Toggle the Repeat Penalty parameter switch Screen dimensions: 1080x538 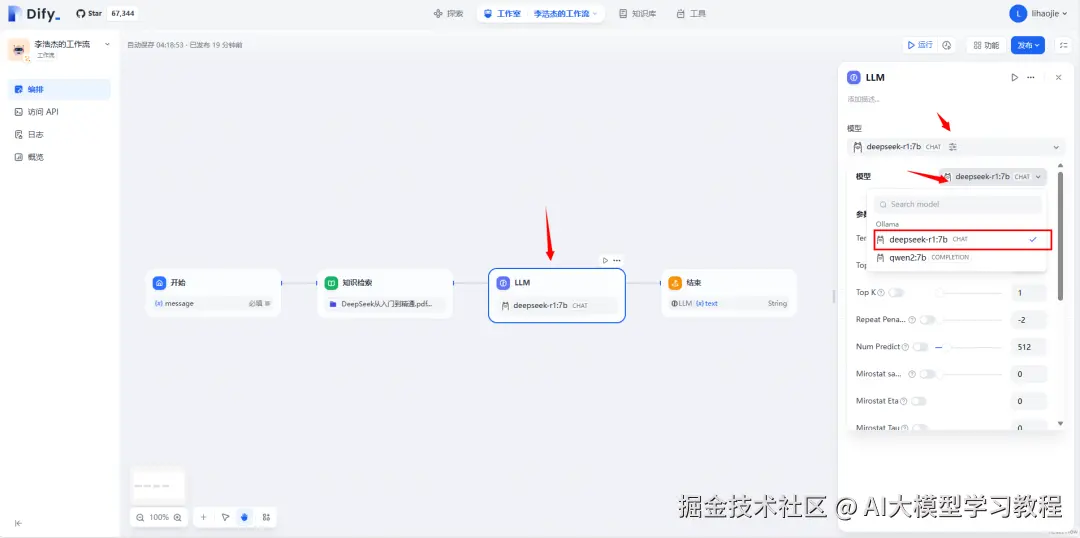928,320
